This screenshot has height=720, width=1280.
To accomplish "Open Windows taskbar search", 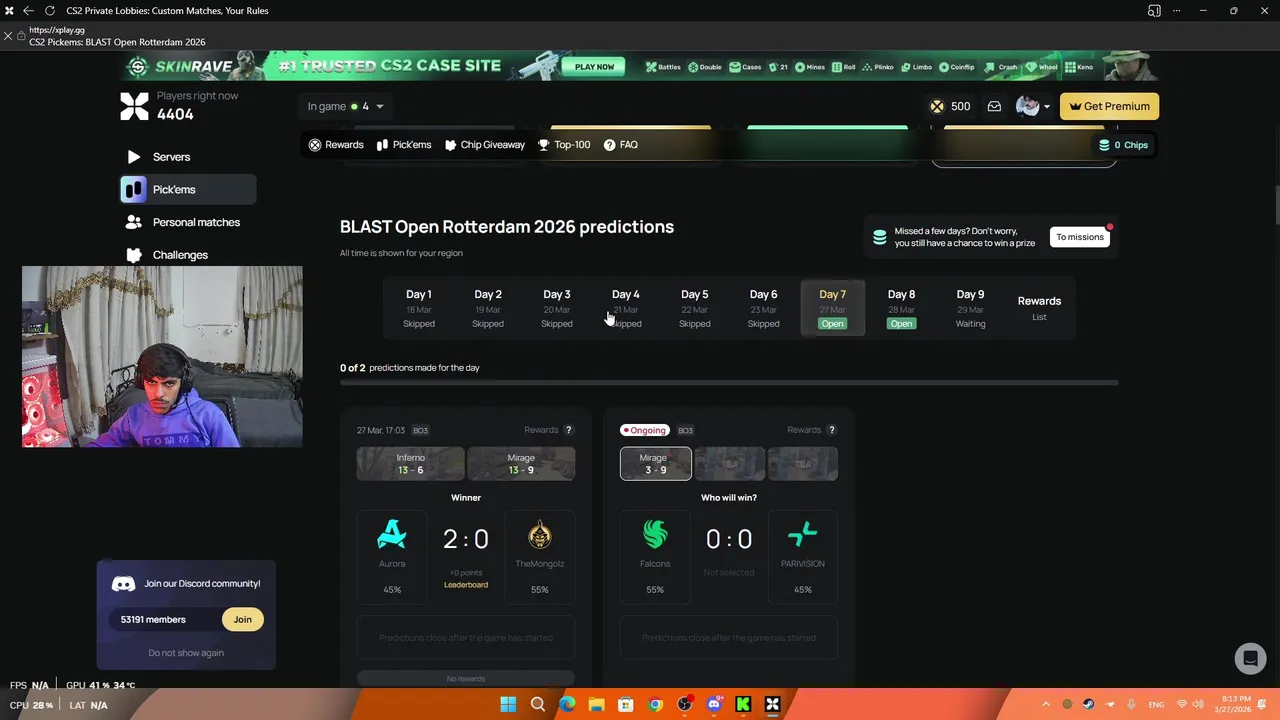I will click(x=538, y=705).
